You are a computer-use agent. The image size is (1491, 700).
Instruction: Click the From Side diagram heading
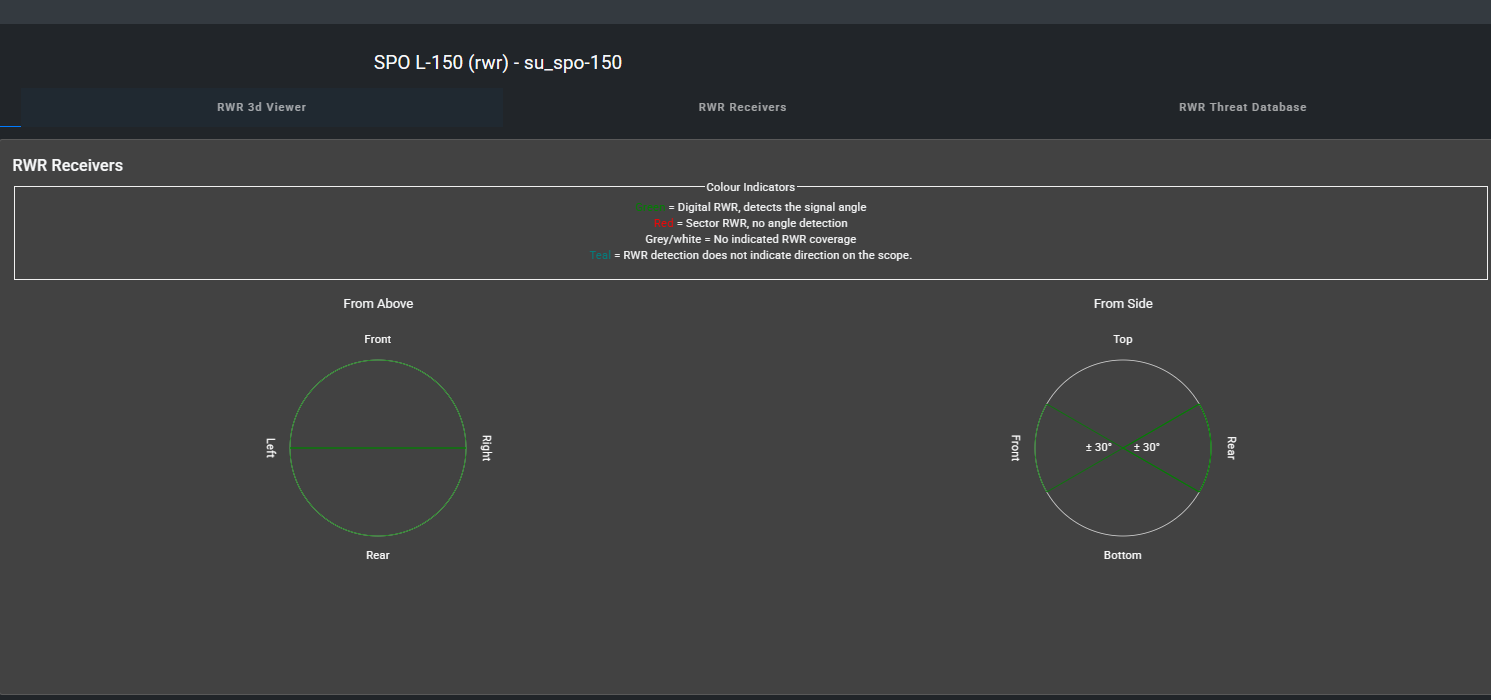pos(1123,303)
